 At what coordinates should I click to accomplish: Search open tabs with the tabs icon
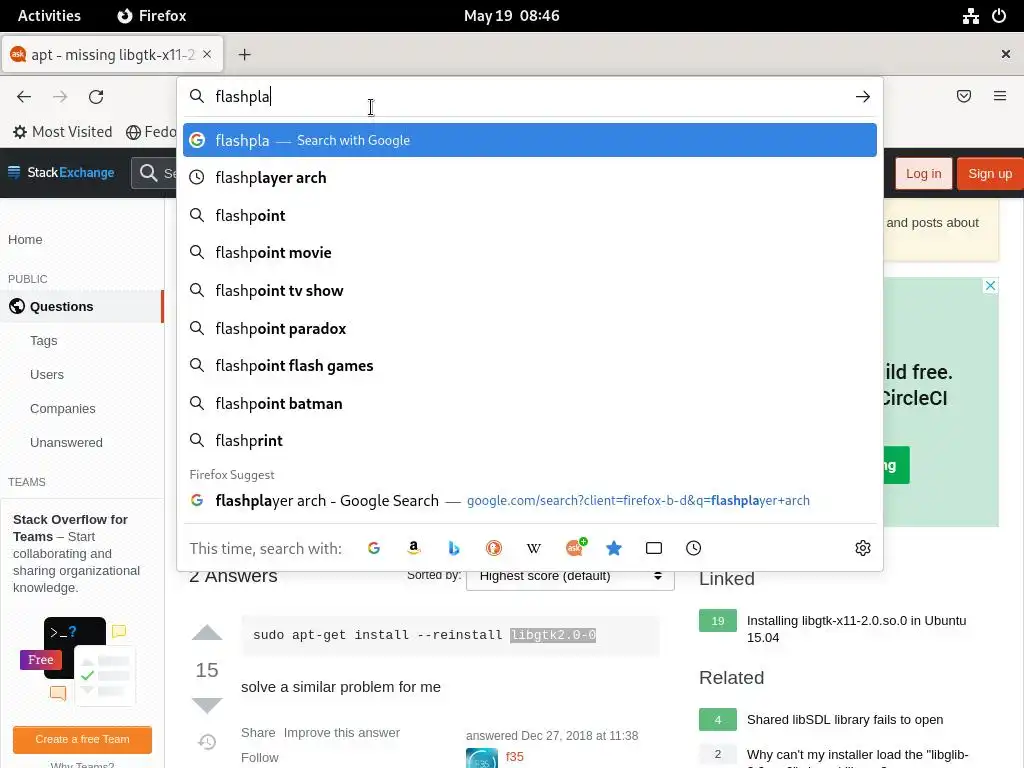(654, 548)
